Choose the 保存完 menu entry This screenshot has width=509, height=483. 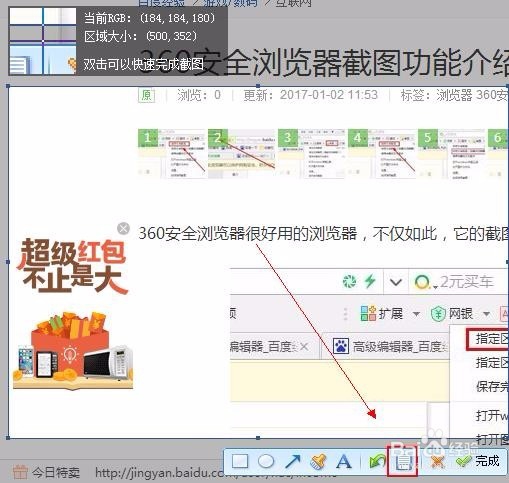[492, 386]
